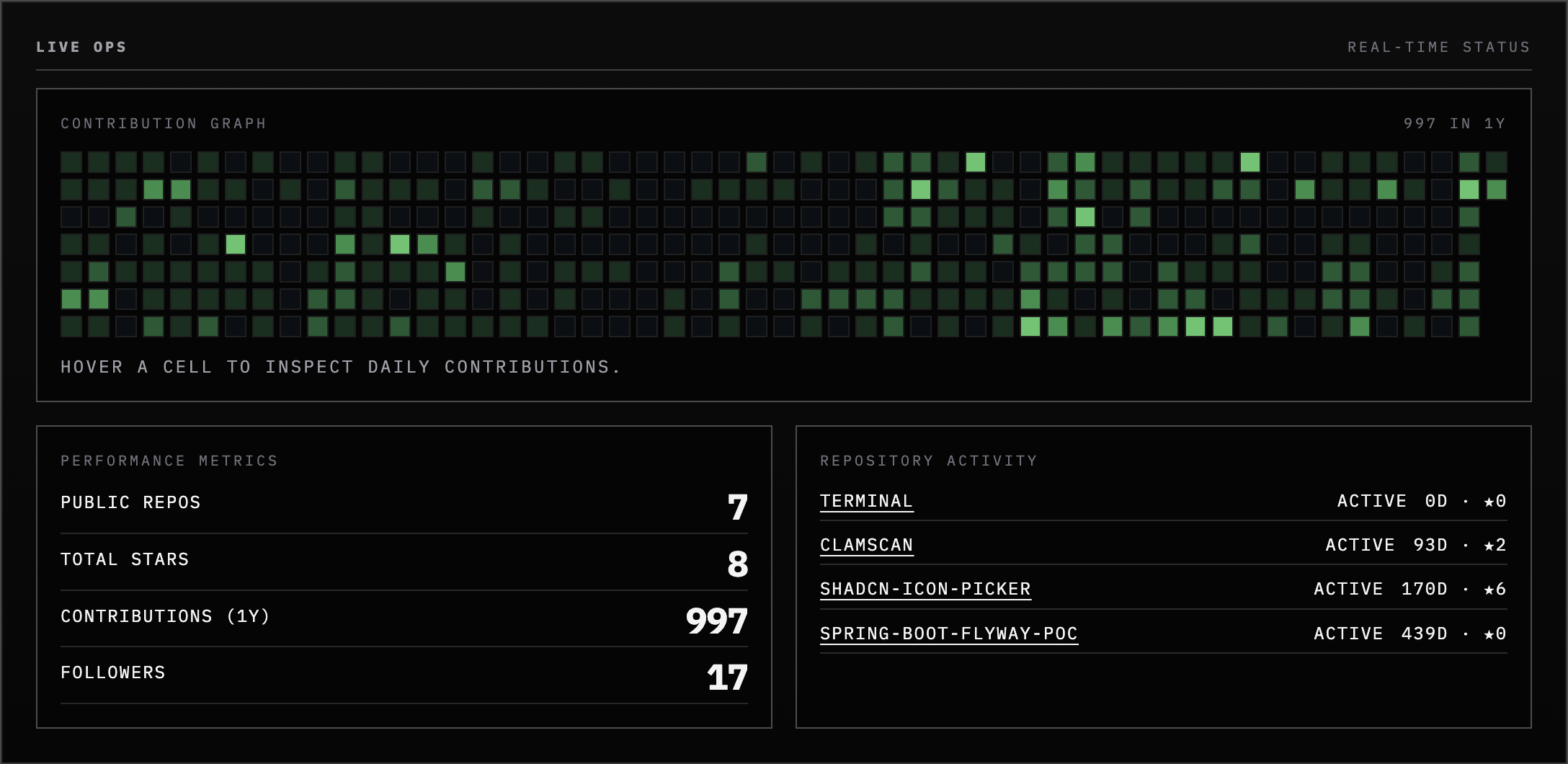Open the SPRING-BOOT-FLYWAY-POC repository link
Viewport: 1568px width, 764px height.
tap(948, 634)
